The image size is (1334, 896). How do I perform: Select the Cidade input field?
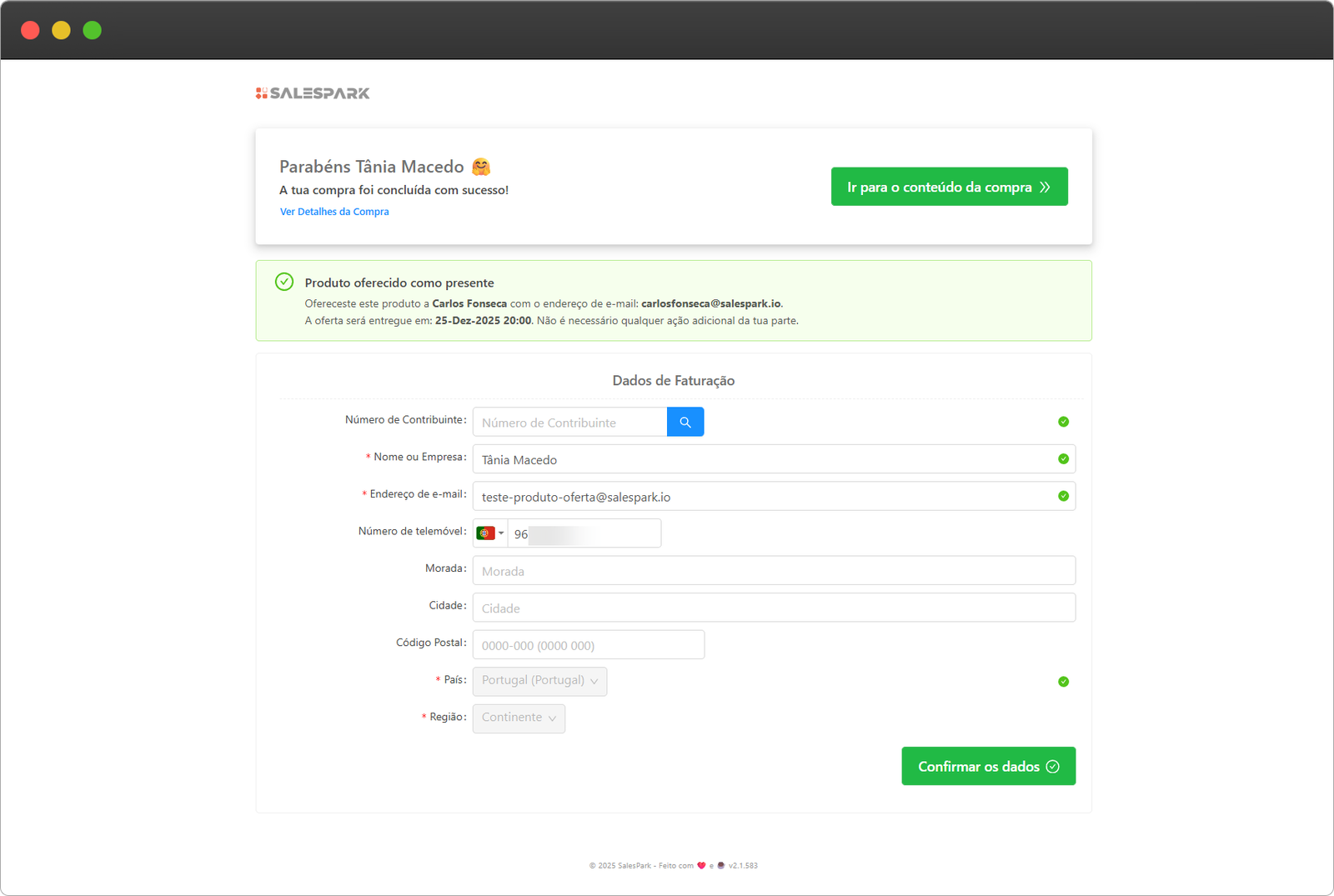click(x=774, y=608)
